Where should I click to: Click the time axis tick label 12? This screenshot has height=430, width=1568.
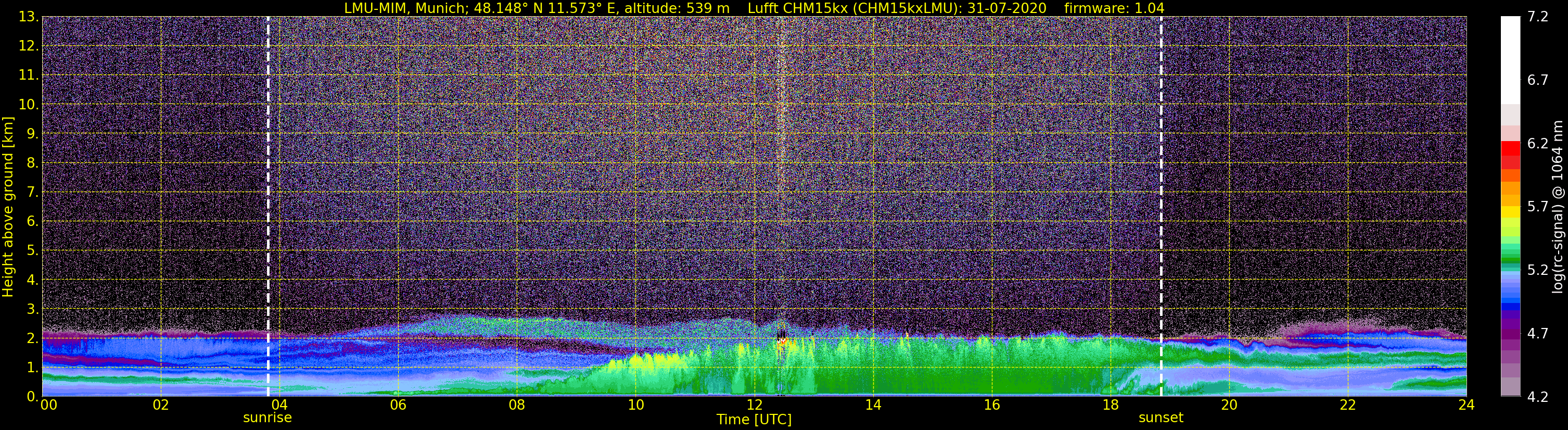point(754,405)
